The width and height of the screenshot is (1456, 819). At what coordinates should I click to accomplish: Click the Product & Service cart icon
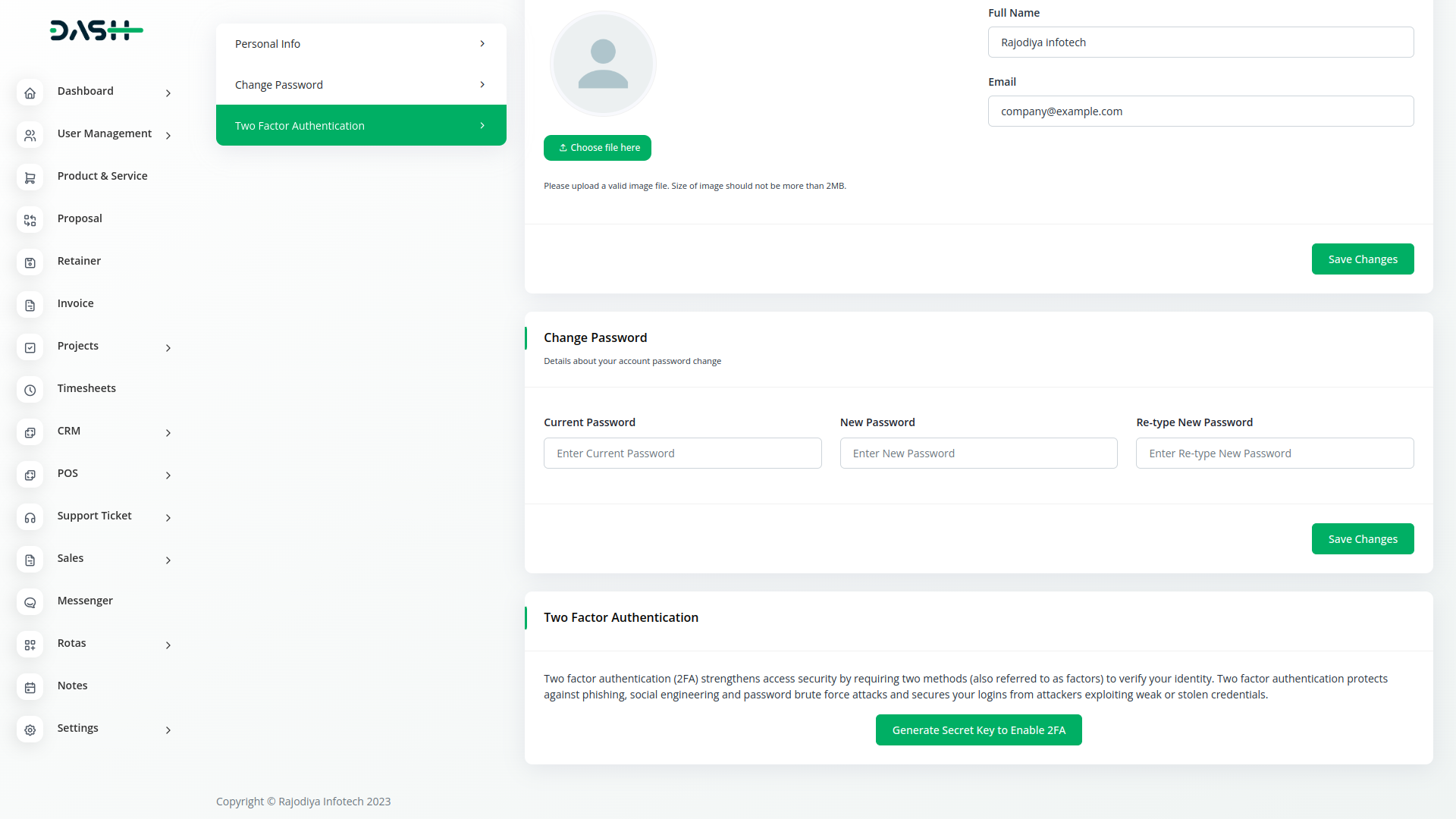coord(30,177)
